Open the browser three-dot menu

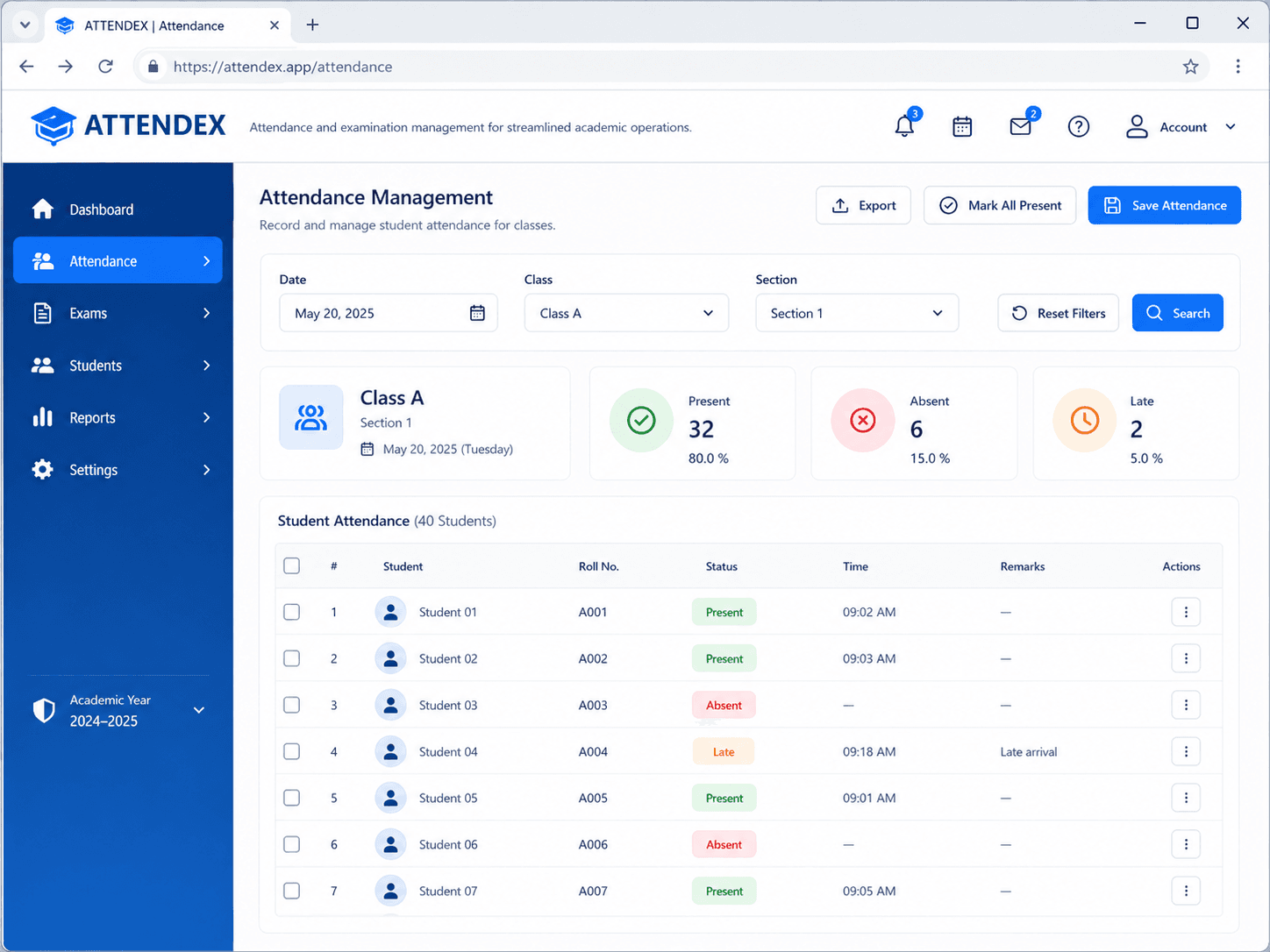coord(1238,67)
